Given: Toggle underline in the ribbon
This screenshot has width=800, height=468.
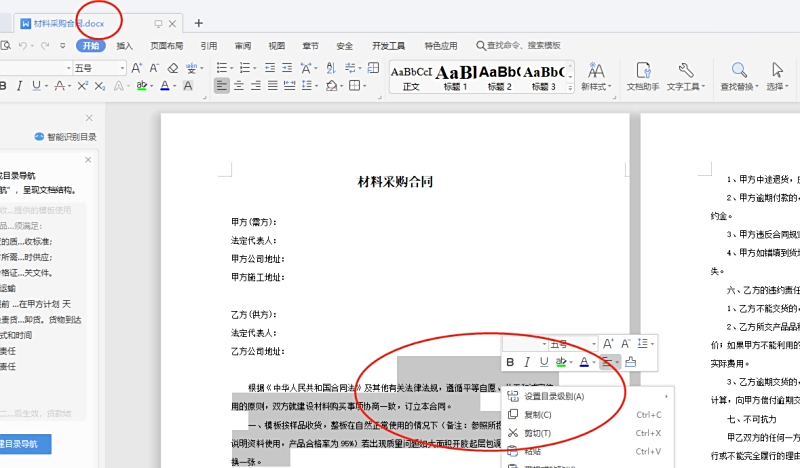Looking at the screenshot, I should tap(36, 86).
